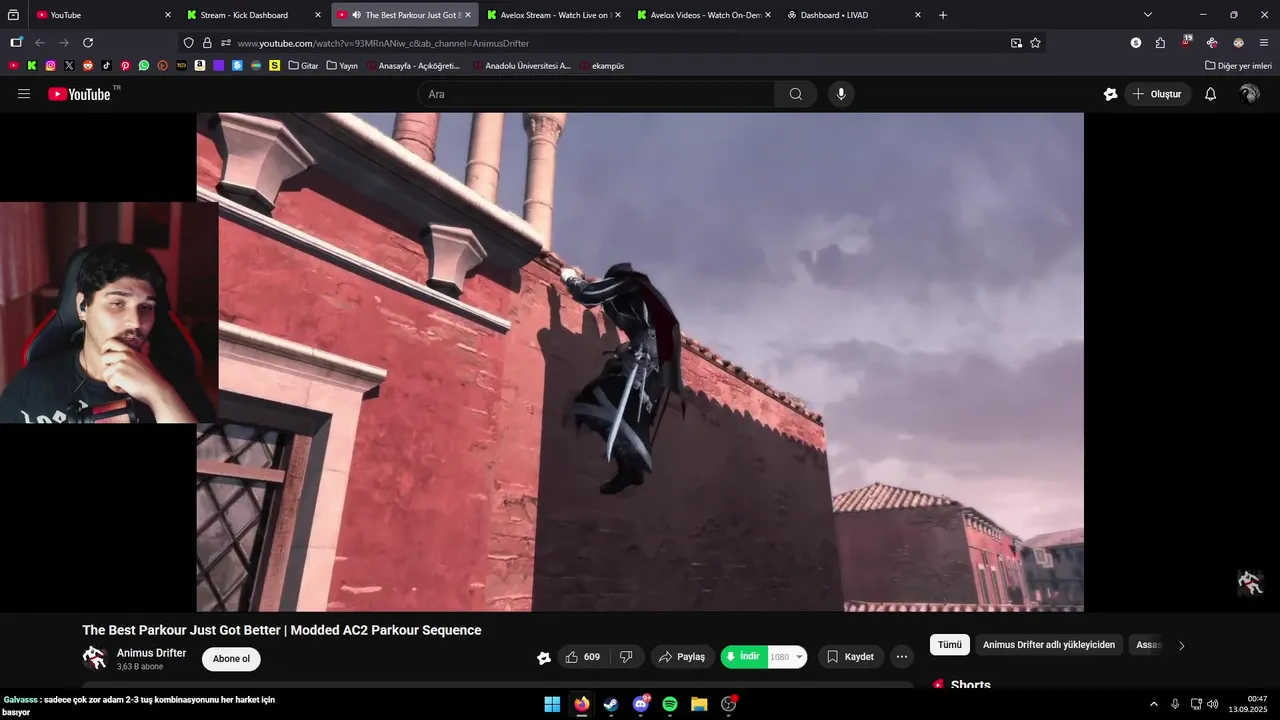Open Steam from the taskbar
1280x720 pixels.
611,704
